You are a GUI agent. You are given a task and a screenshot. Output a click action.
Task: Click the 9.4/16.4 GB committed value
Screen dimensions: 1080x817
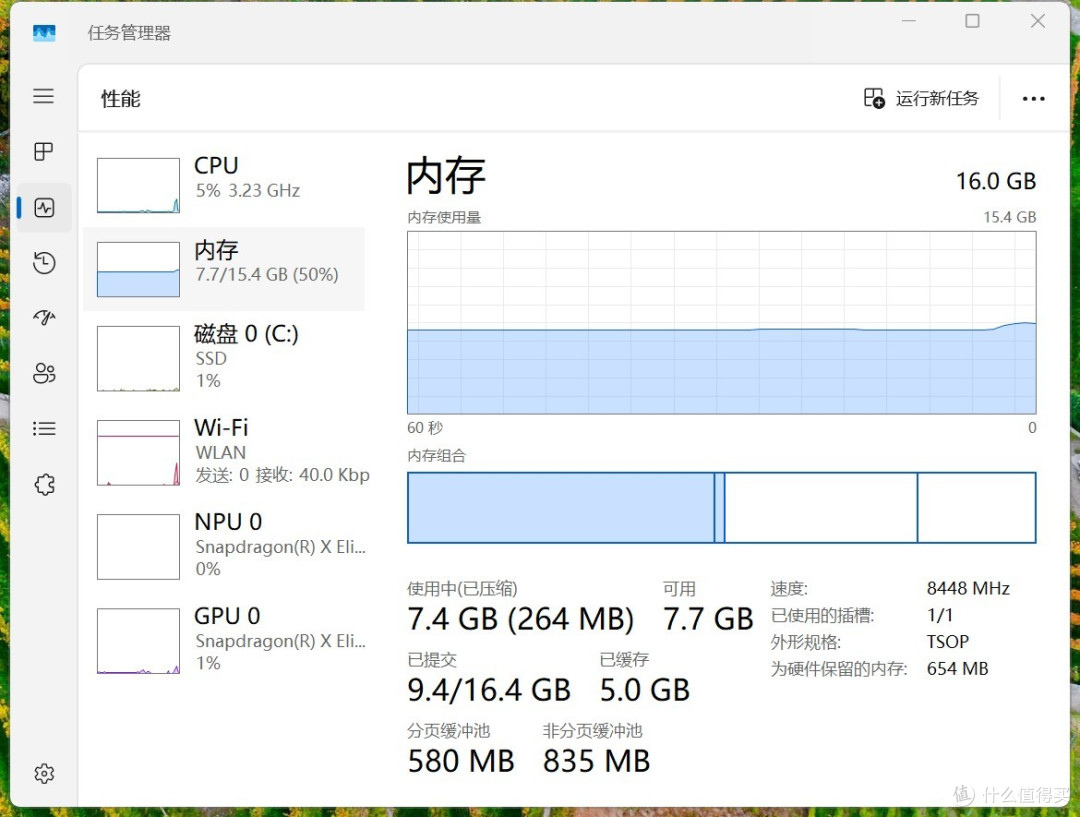tap(489, 690)
